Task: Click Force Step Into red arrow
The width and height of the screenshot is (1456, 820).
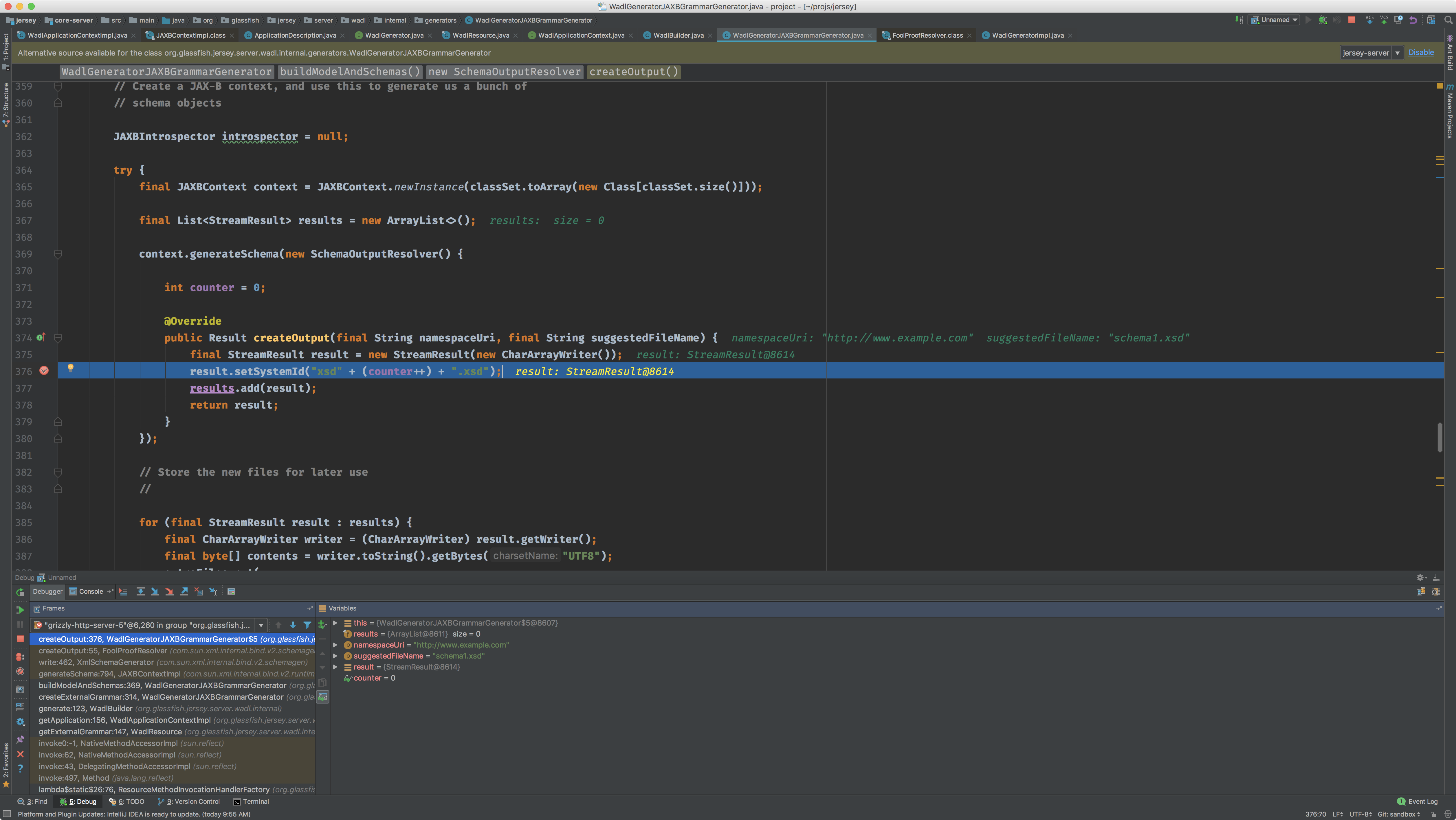Action: tap(170, 592)
